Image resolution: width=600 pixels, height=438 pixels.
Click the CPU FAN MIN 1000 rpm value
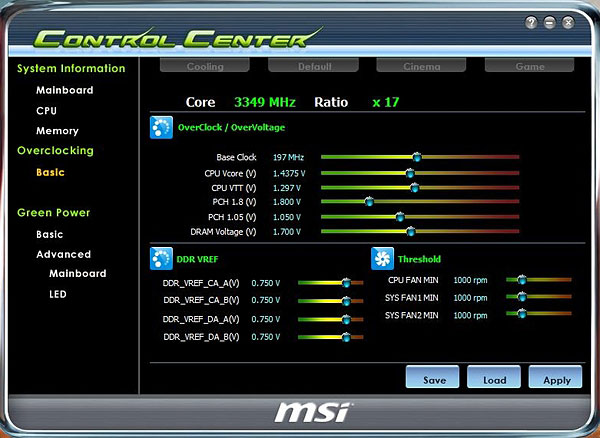click(470, 280)
